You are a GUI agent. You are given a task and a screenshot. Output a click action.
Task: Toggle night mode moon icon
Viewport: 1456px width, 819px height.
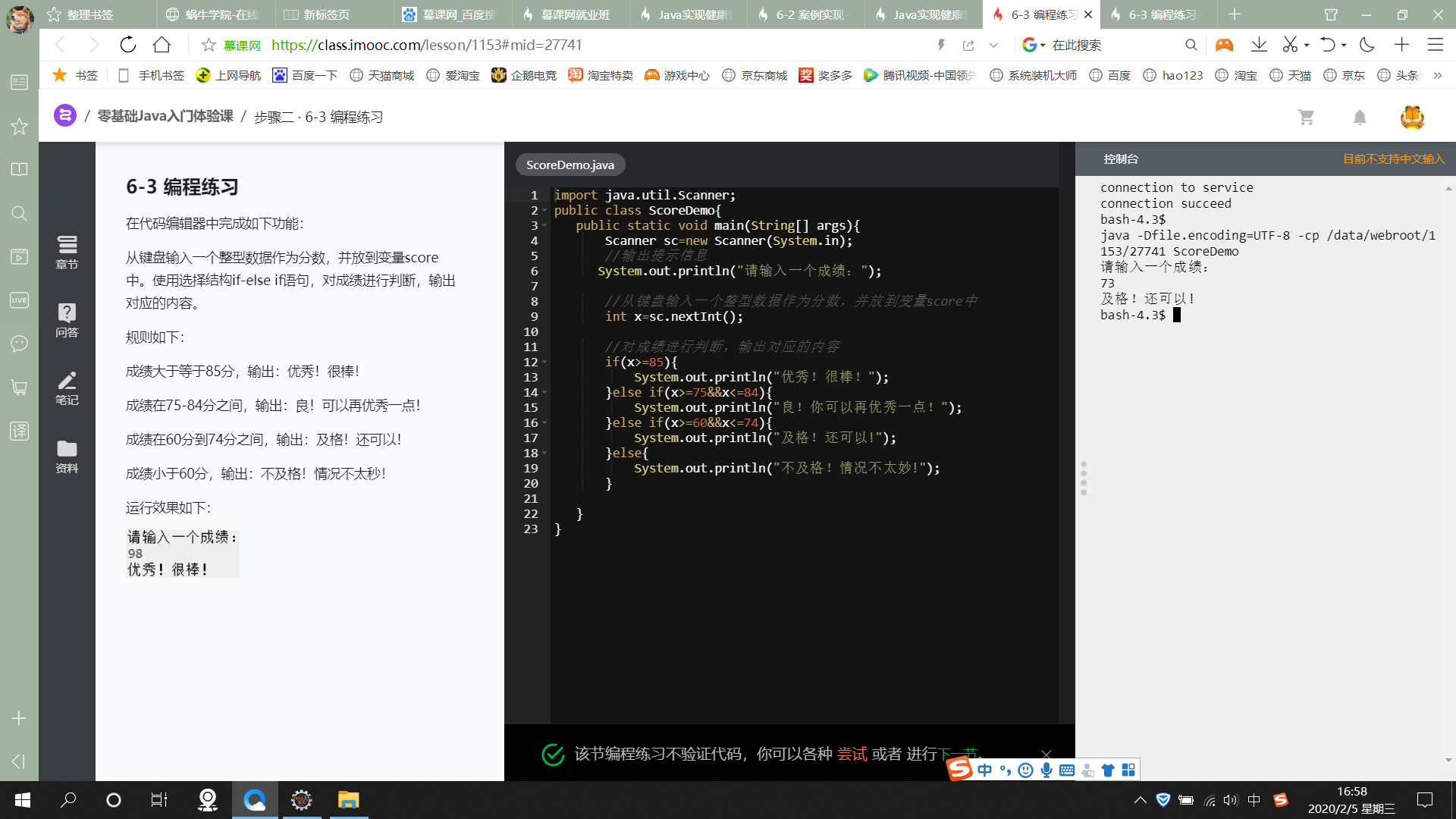[x=1367, y=45]
